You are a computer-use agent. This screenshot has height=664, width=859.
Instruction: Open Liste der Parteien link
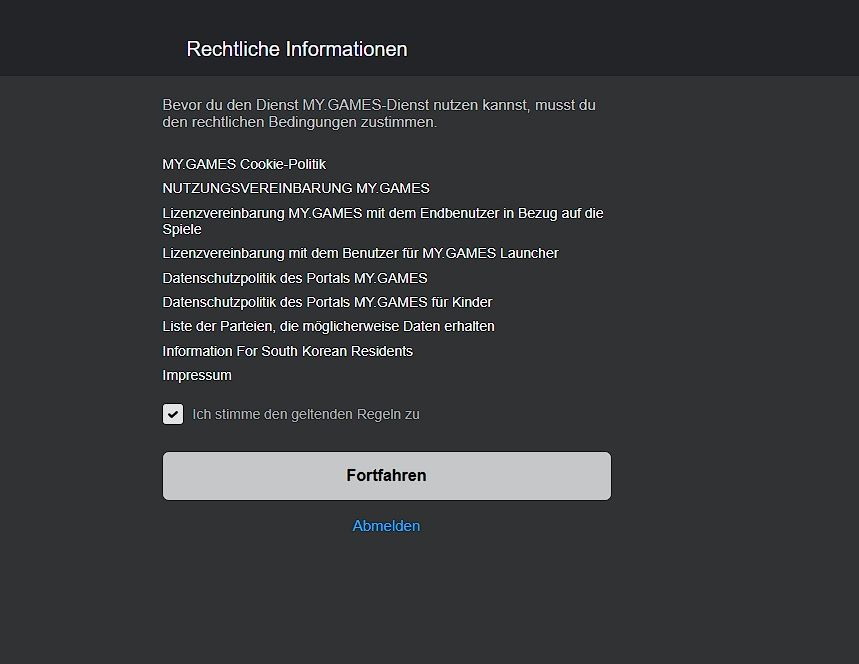coord(328,327)
